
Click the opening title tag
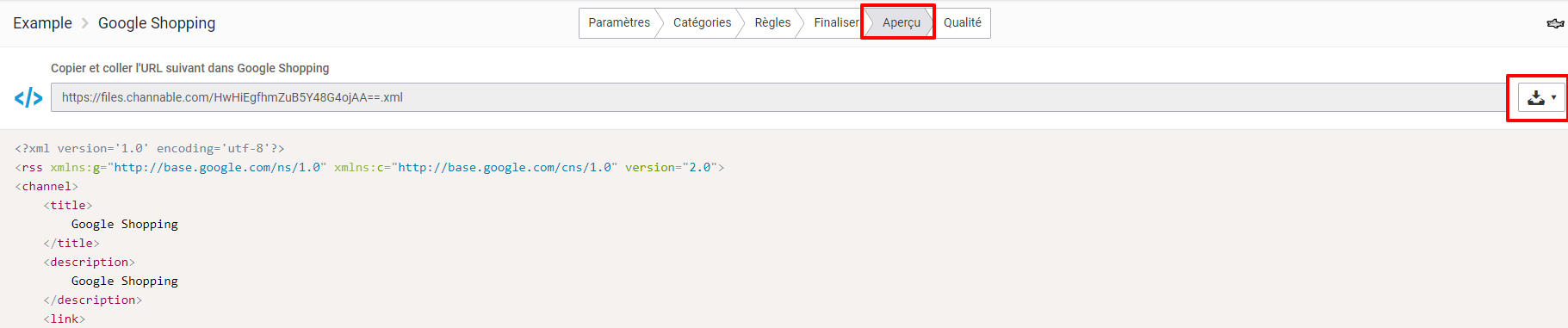click(x=68, y=205)
